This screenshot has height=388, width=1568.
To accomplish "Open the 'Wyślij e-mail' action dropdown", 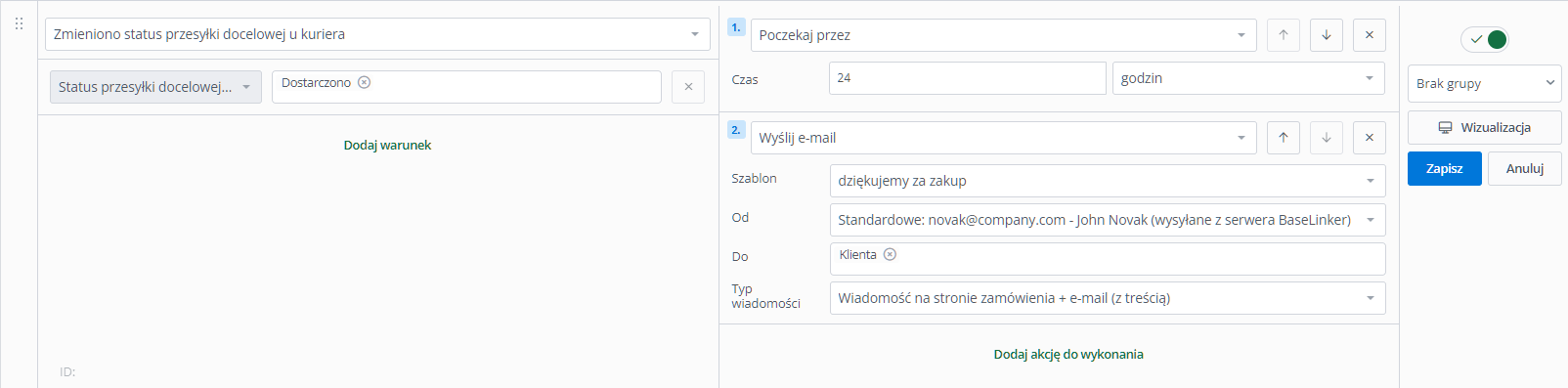I will 1004,138.
